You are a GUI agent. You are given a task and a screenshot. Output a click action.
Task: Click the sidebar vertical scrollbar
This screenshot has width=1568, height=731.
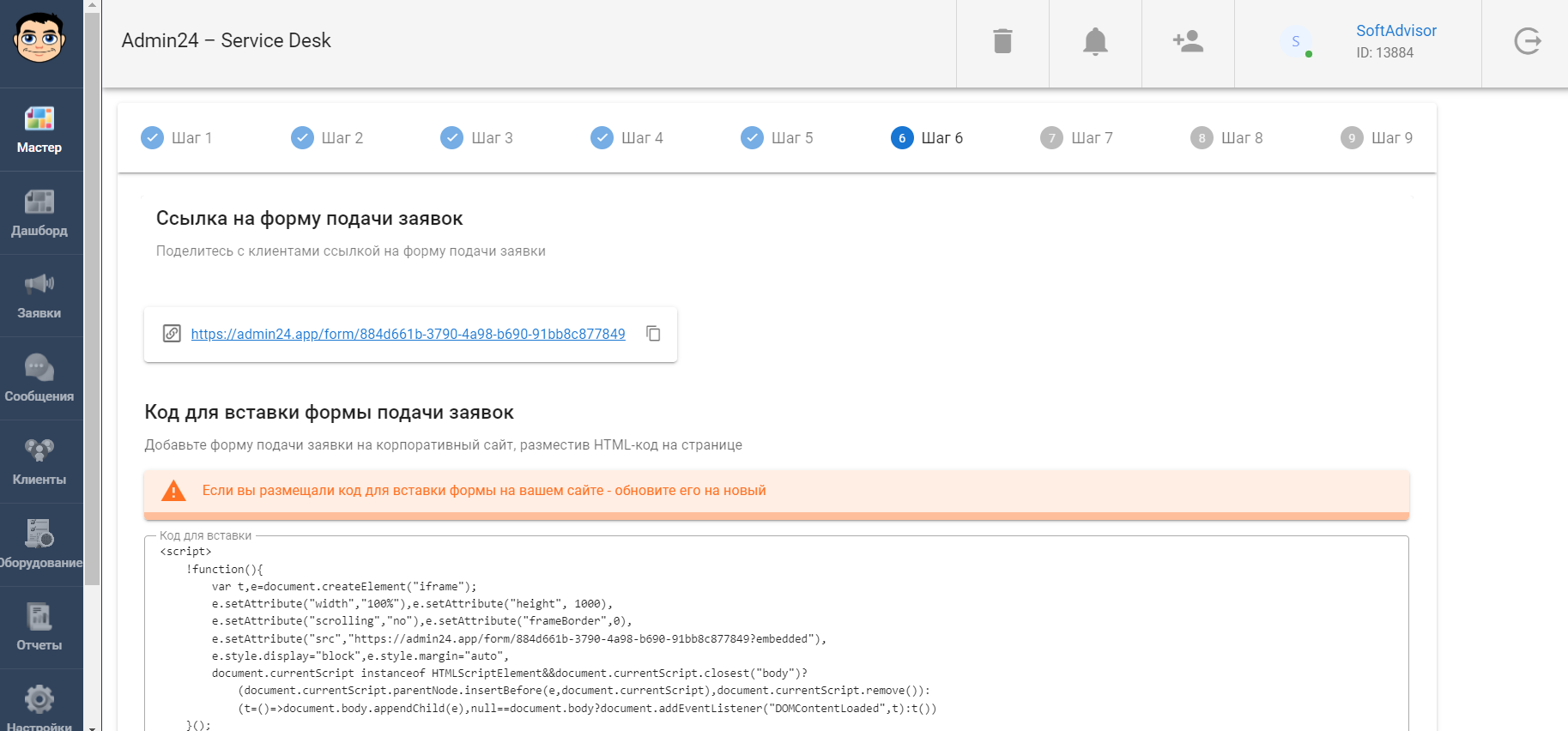point(93,300)
